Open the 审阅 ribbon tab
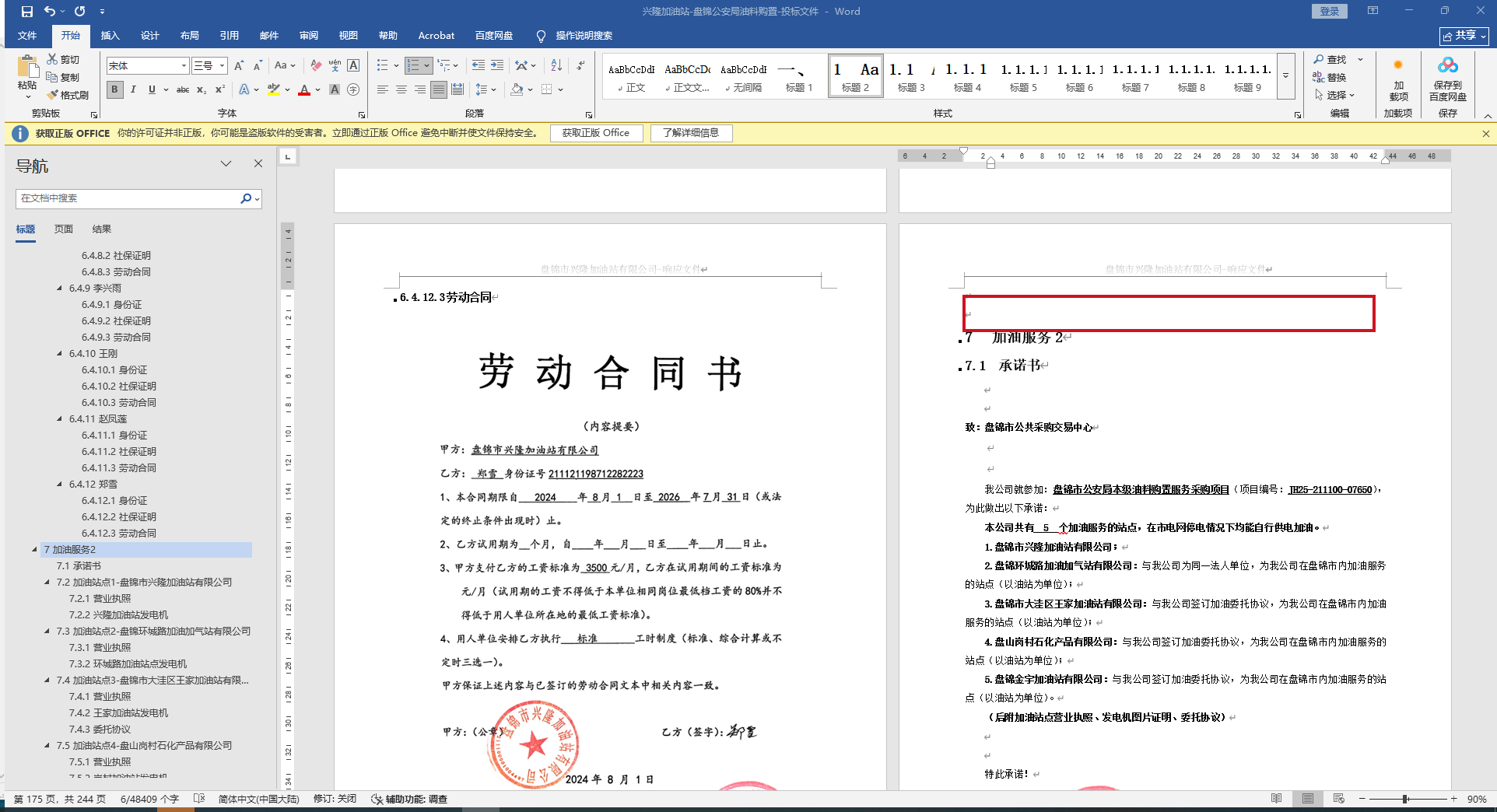Image resolution: width=1497 pixels, height=812 pixels. click(x=308, y=36)
